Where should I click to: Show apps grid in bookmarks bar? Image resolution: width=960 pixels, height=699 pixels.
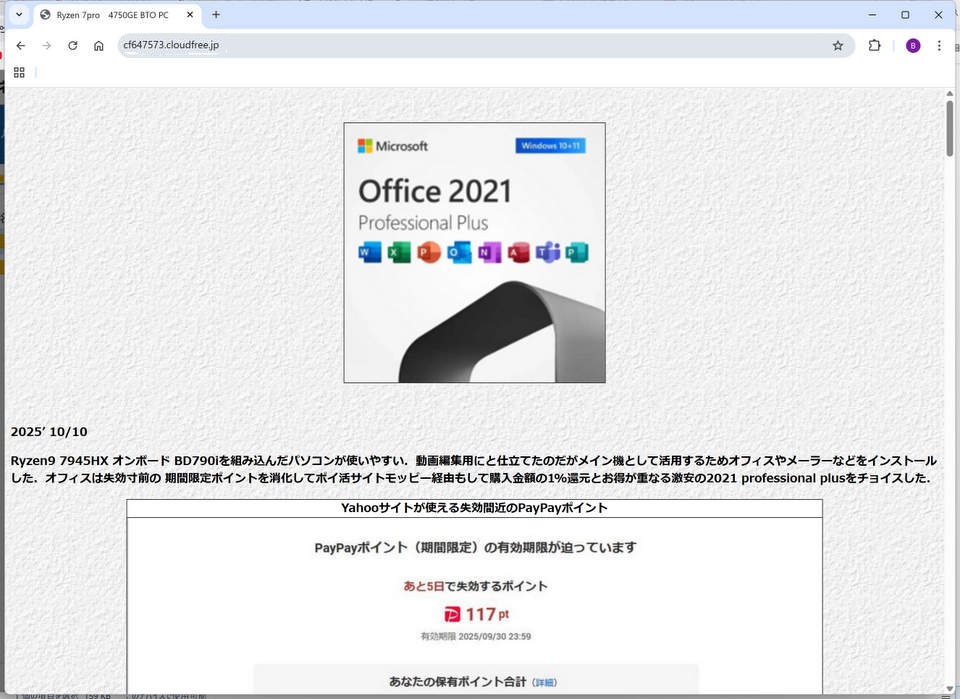pyautogui.click(x=19, y=72)
